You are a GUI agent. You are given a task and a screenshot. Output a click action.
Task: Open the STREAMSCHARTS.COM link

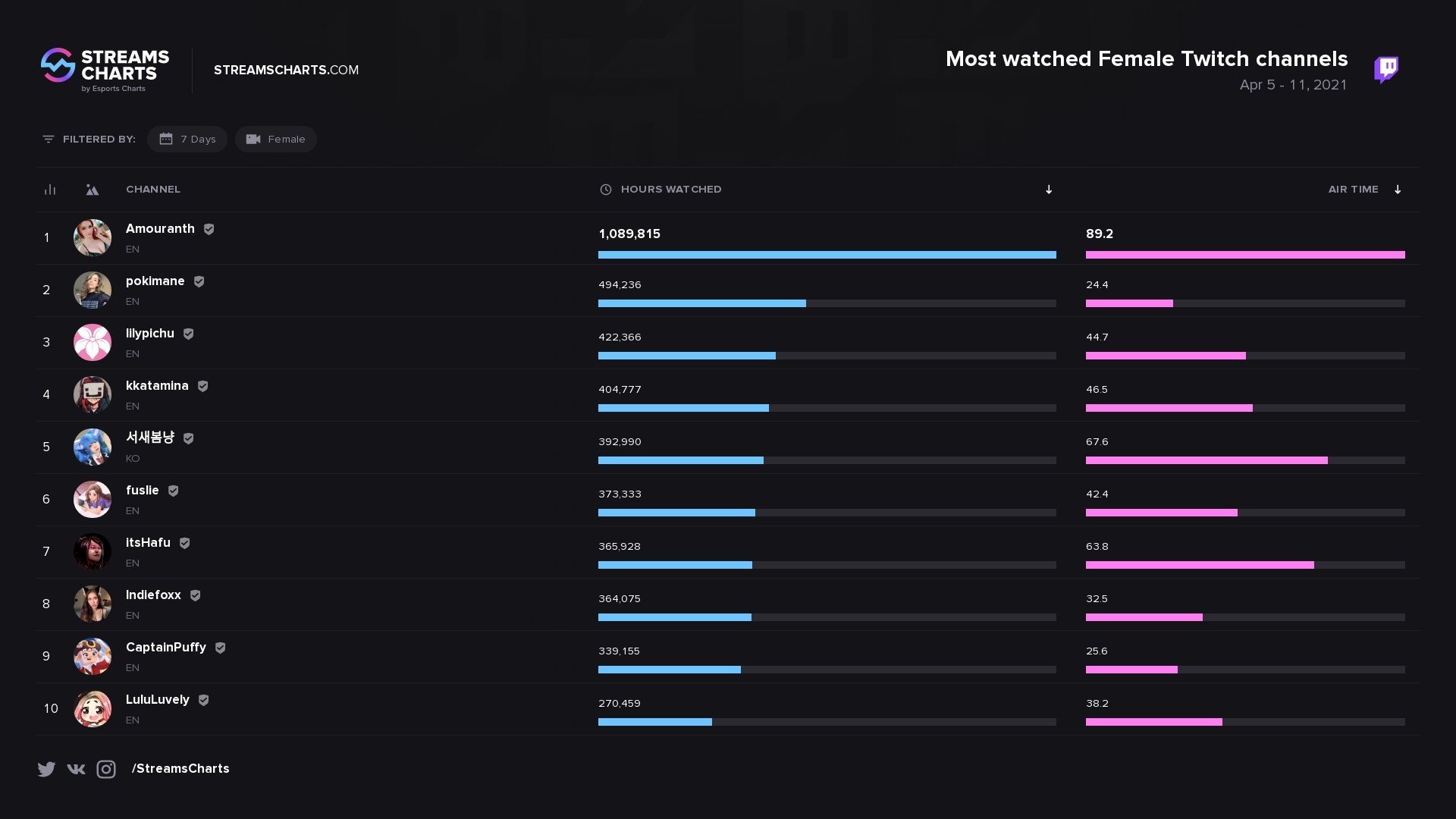(286, 70)
